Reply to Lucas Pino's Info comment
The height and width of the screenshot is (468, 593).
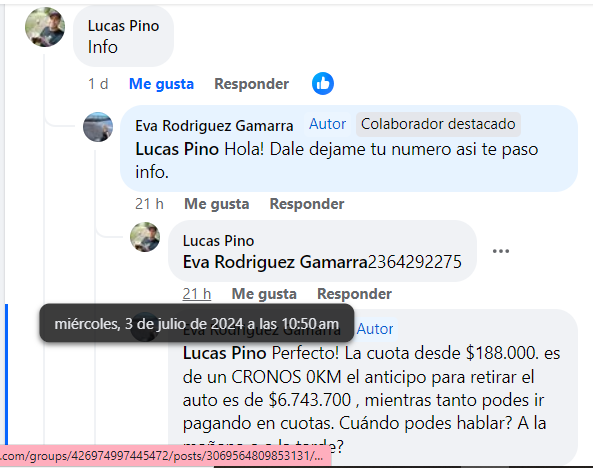(251, 84)
